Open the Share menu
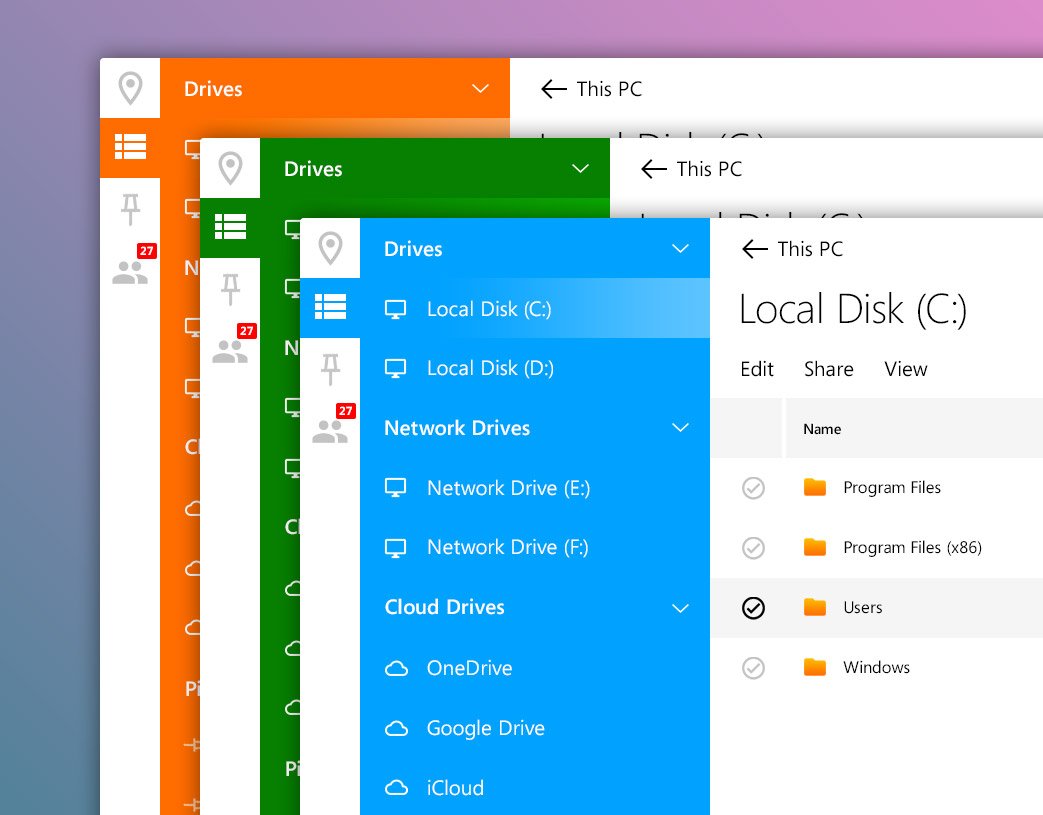Viewport: 1043px width, 815px height. (829, 369)
